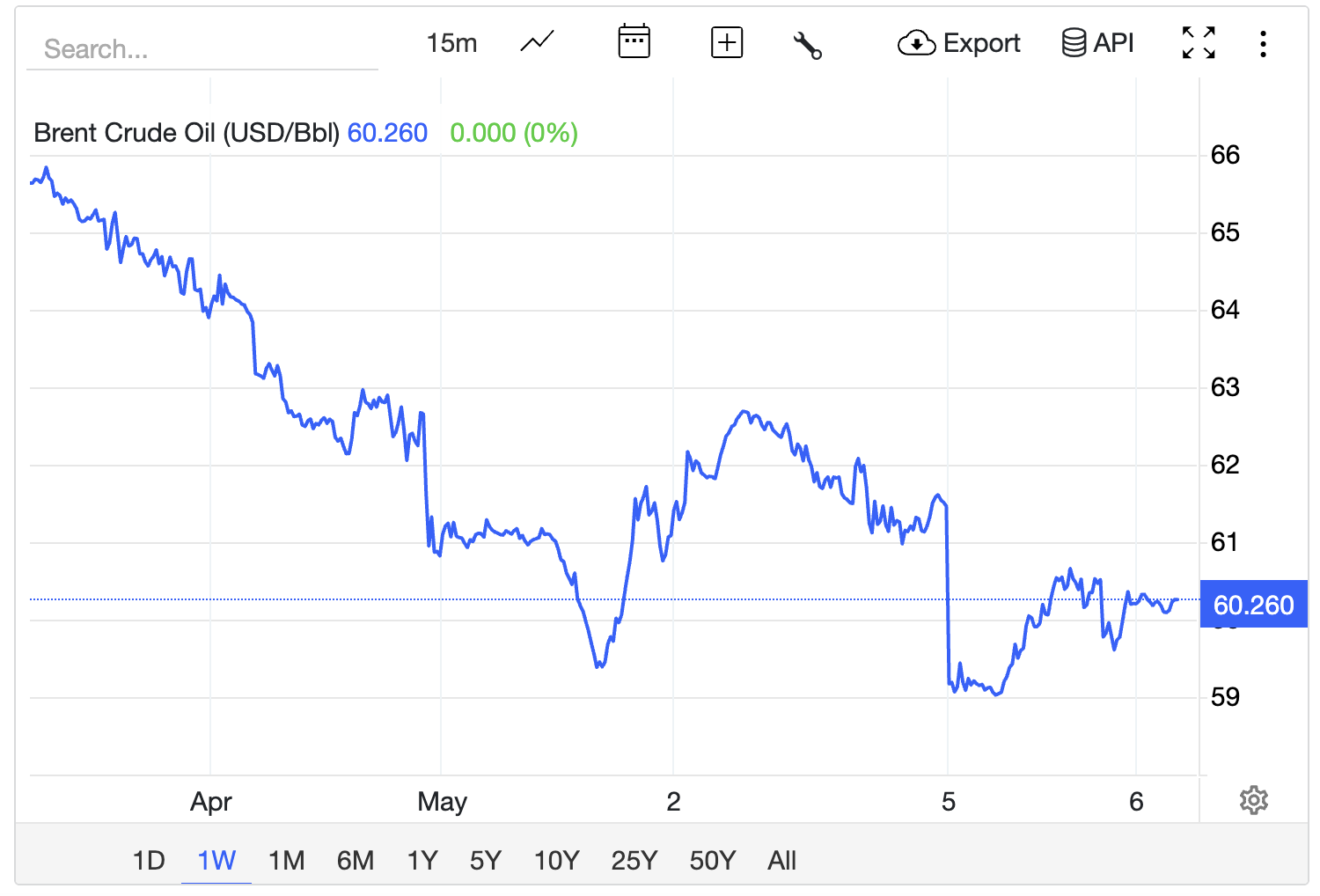
Task: Click the green 0.000 (0%) change value
Action: (514, 133)
